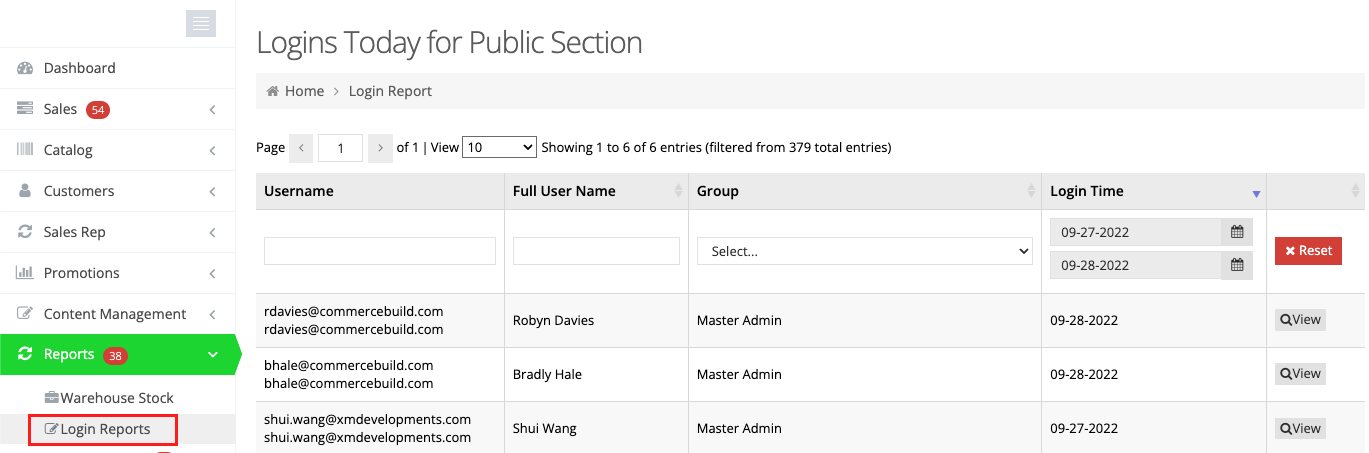Go to the next page arrow
Screen dimensions: 1369x453
[380, 148]
